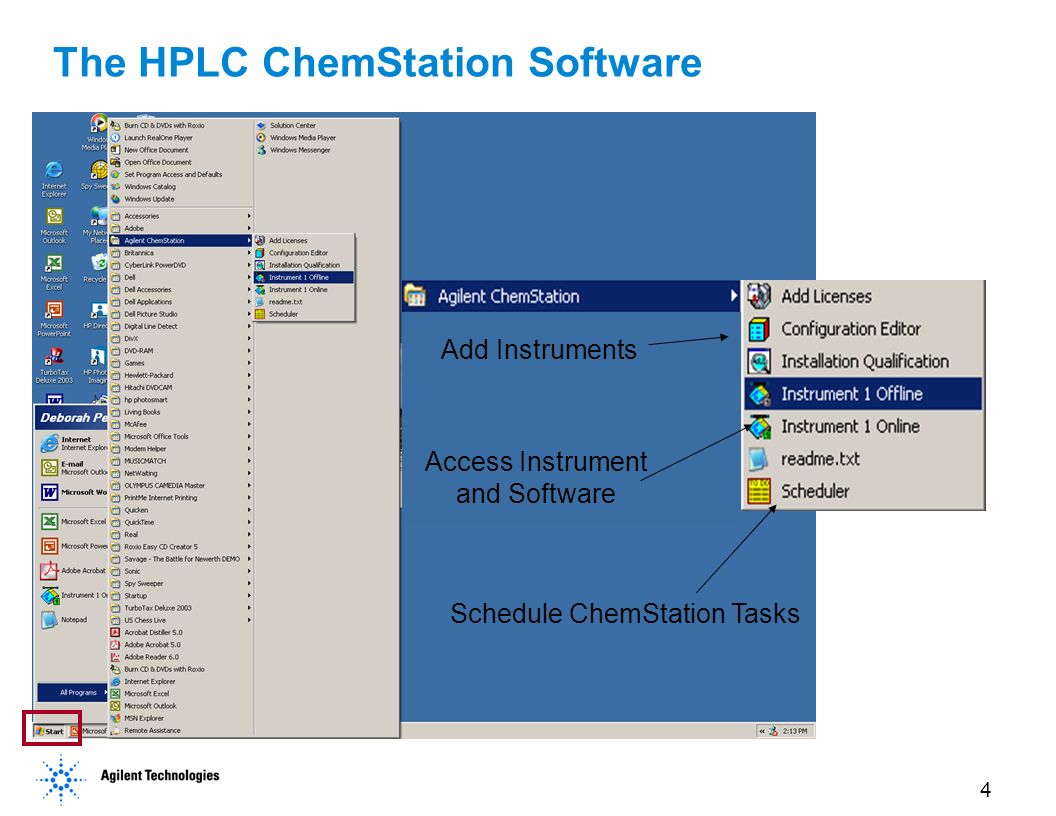Screen dimensions: 1056x816
Task: Click the Start button
Action: click(50, 731)
